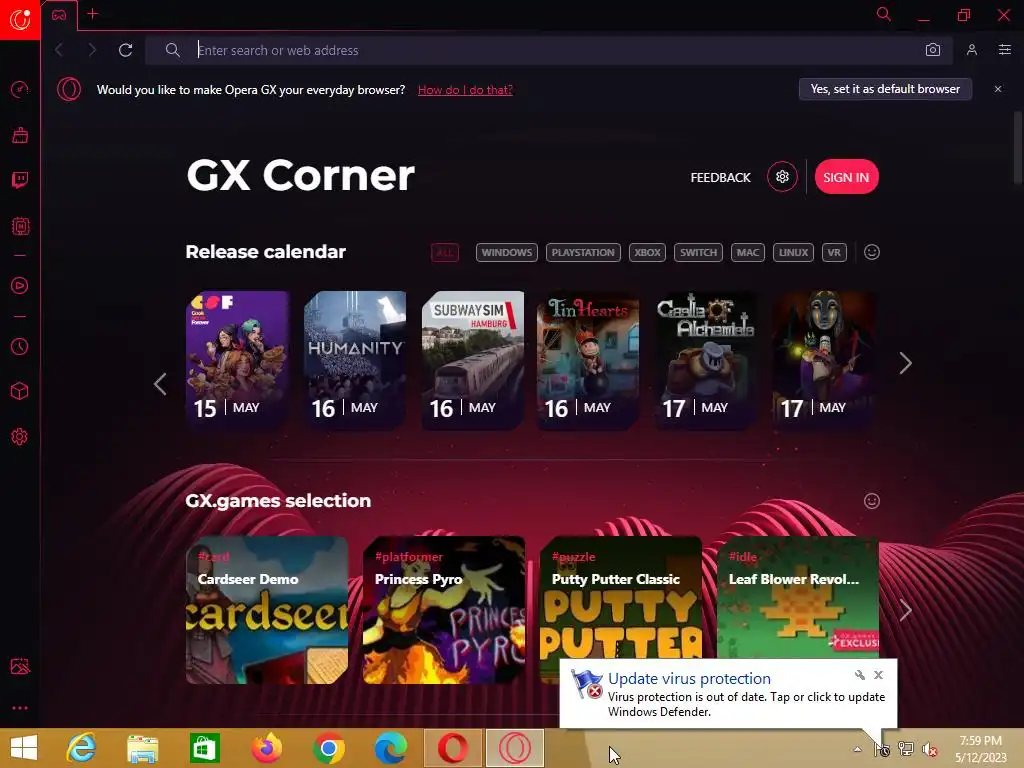Open the Opera GX main menu logo

(x=20, y=20)
